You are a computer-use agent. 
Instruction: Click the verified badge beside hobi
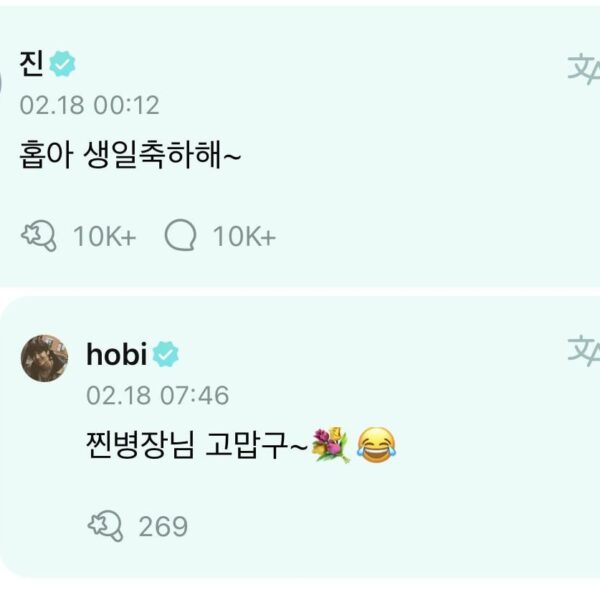tap(166, 353)
